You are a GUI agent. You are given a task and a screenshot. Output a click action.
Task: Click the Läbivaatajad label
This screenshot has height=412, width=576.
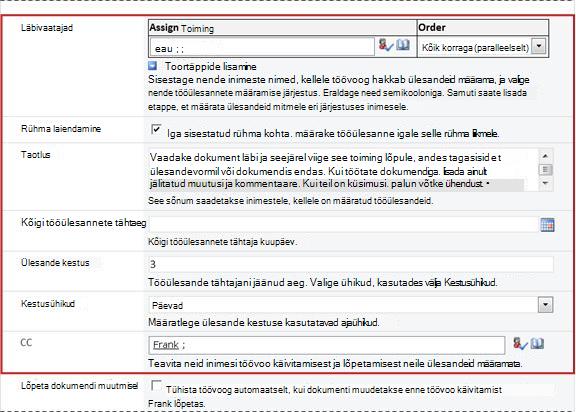point(47,28)
